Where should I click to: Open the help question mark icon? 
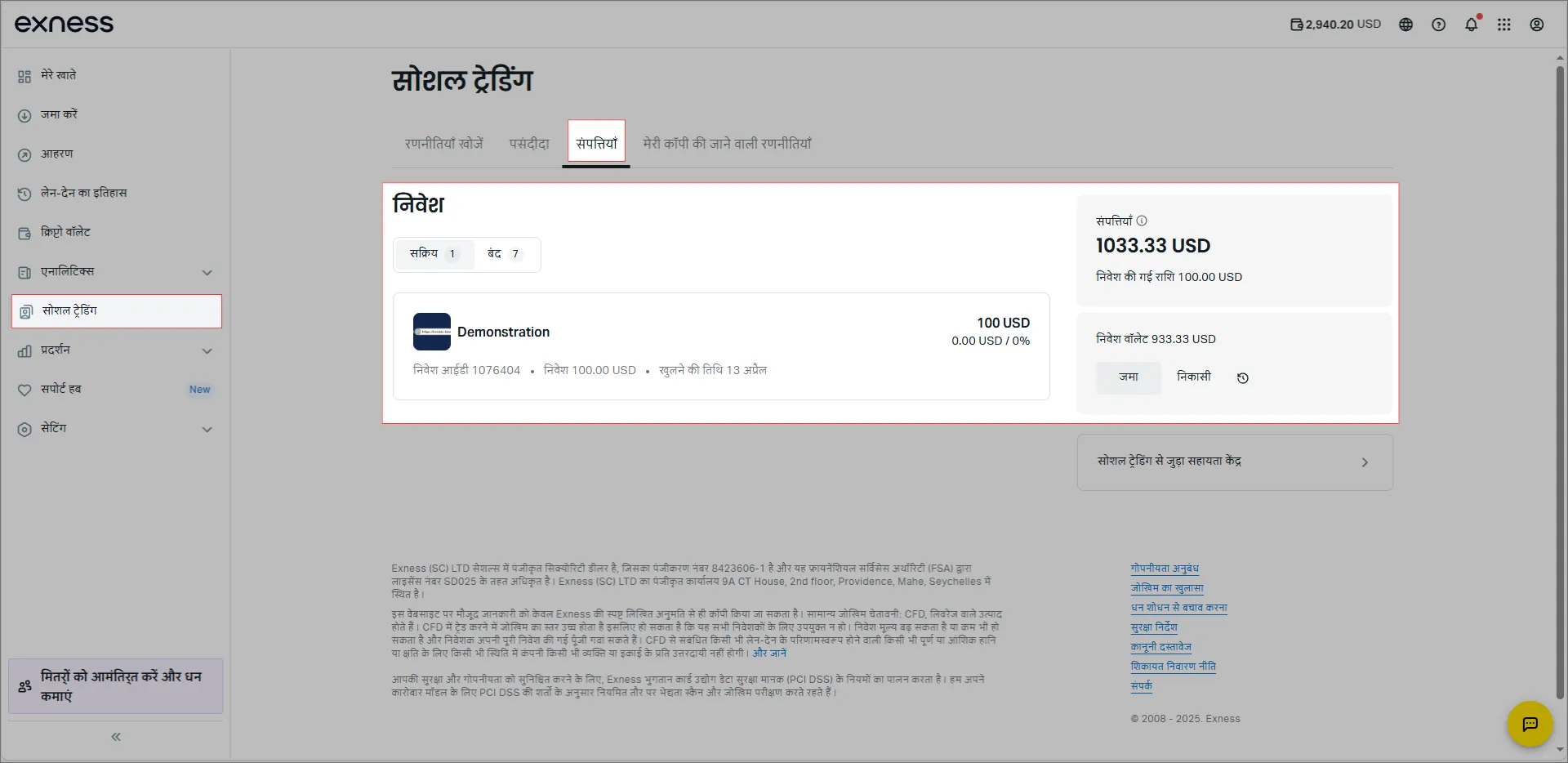pos(1438,25)
